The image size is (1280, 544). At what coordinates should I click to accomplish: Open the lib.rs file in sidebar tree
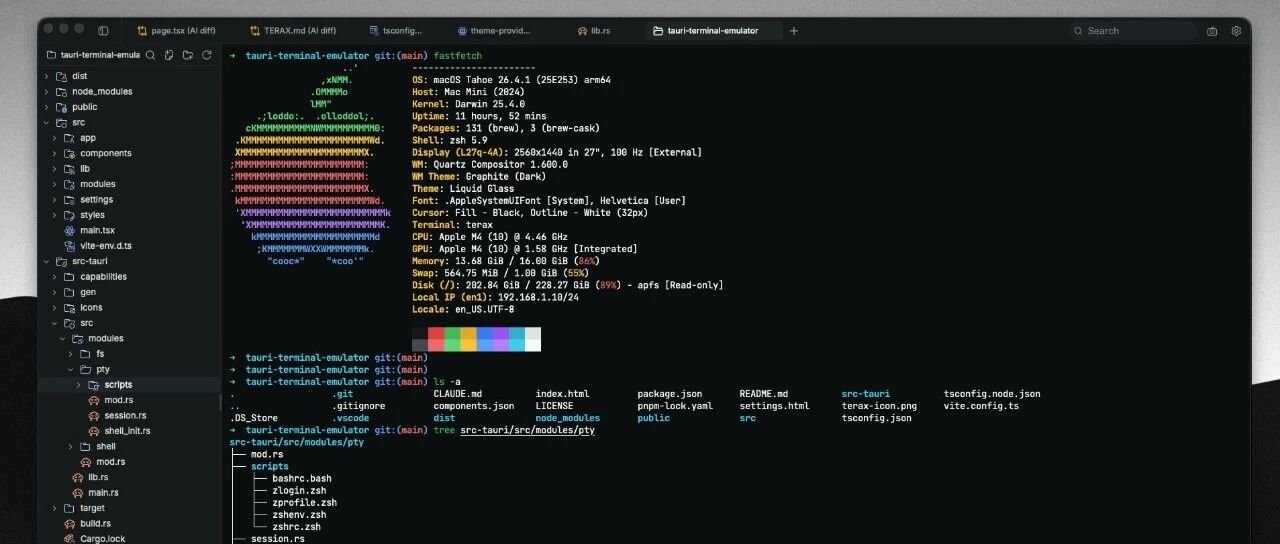(x=97, y=477)
